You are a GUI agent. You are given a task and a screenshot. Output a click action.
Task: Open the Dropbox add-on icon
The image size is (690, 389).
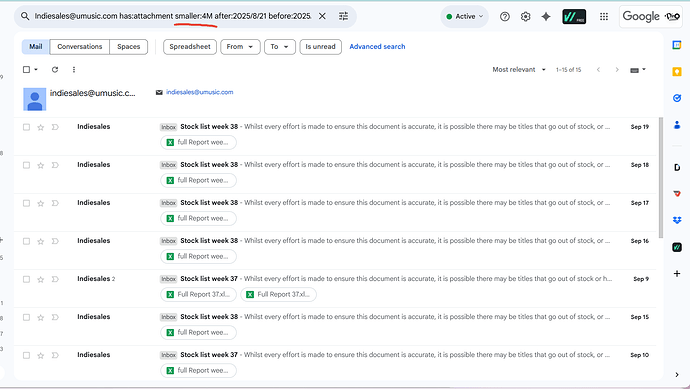(677, 220)
